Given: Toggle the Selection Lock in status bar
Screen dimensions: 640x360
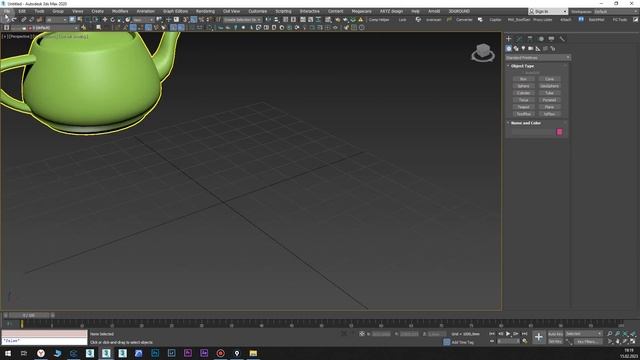Looking at the screenshot, I should tap(353, 333).
